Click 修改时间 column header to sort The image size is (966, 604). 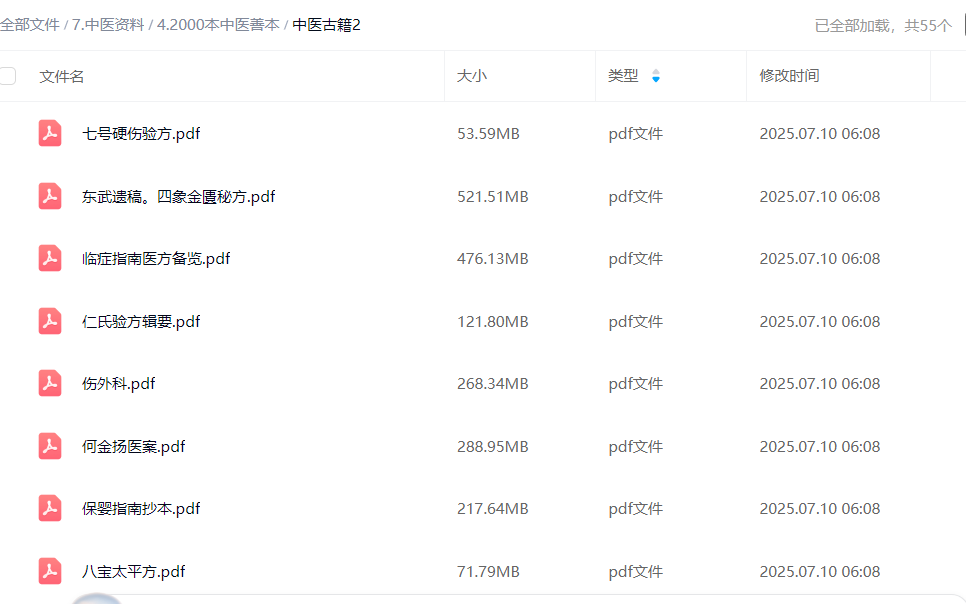pyautogui.click(x=789, y=76)
